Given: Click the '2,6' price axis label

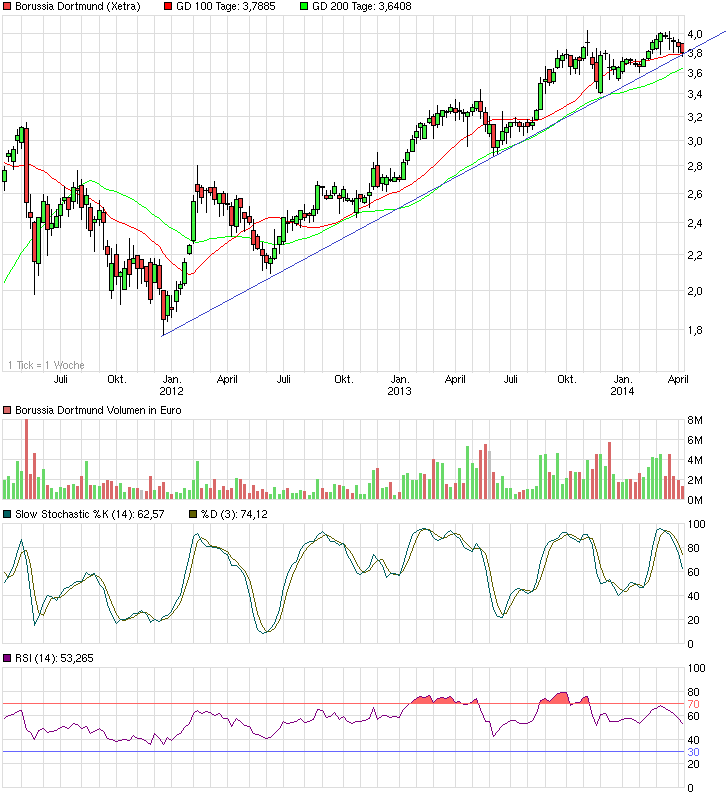Looking at the screenshot, I should (x=695, y=194).
